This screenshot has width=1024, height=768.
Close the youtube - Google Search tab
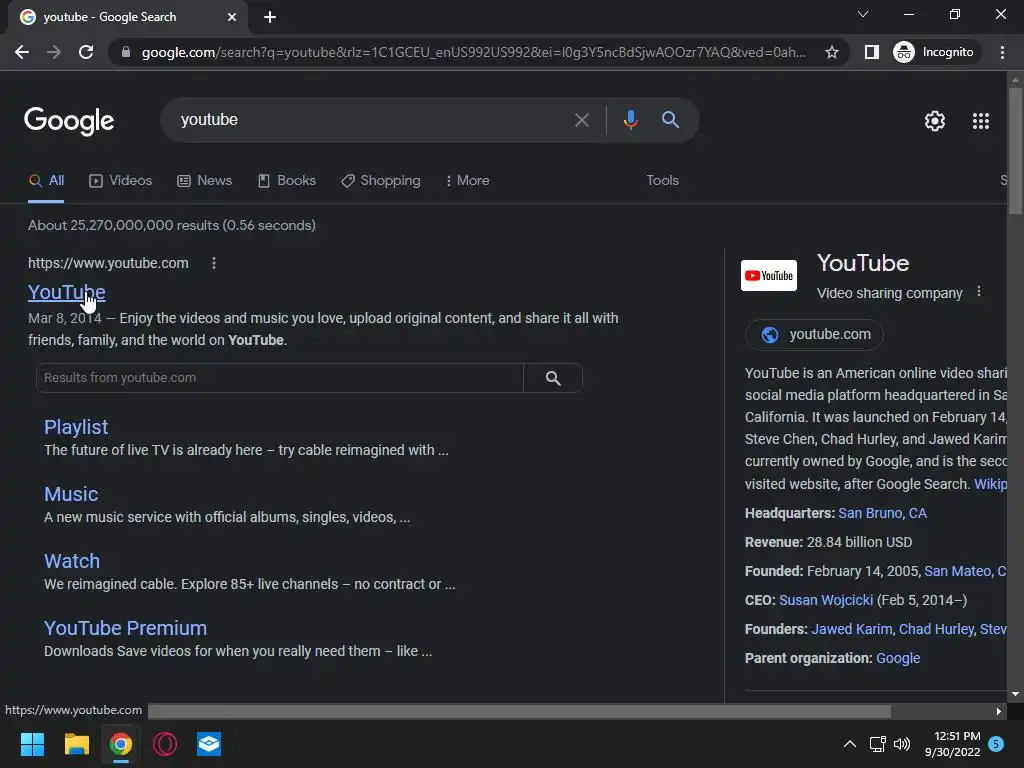point(232,17)
